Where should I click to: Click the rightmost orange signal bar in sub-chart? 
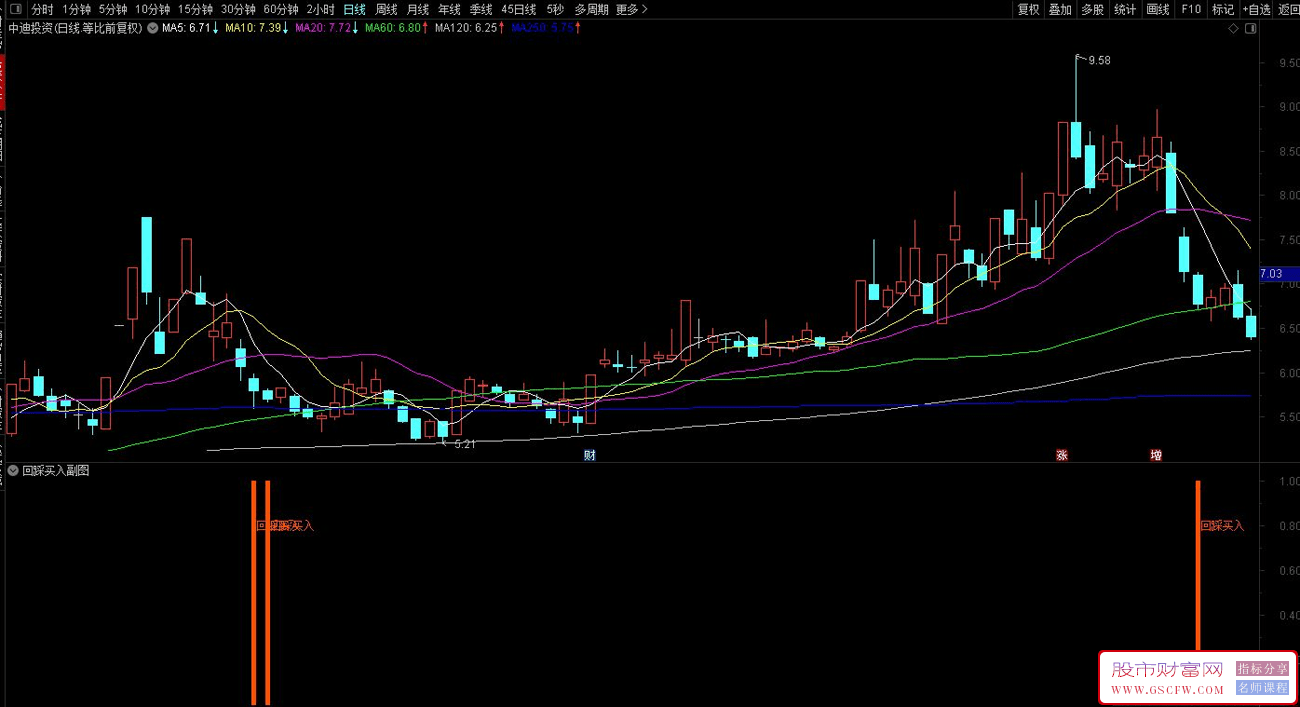(1198, 567)
